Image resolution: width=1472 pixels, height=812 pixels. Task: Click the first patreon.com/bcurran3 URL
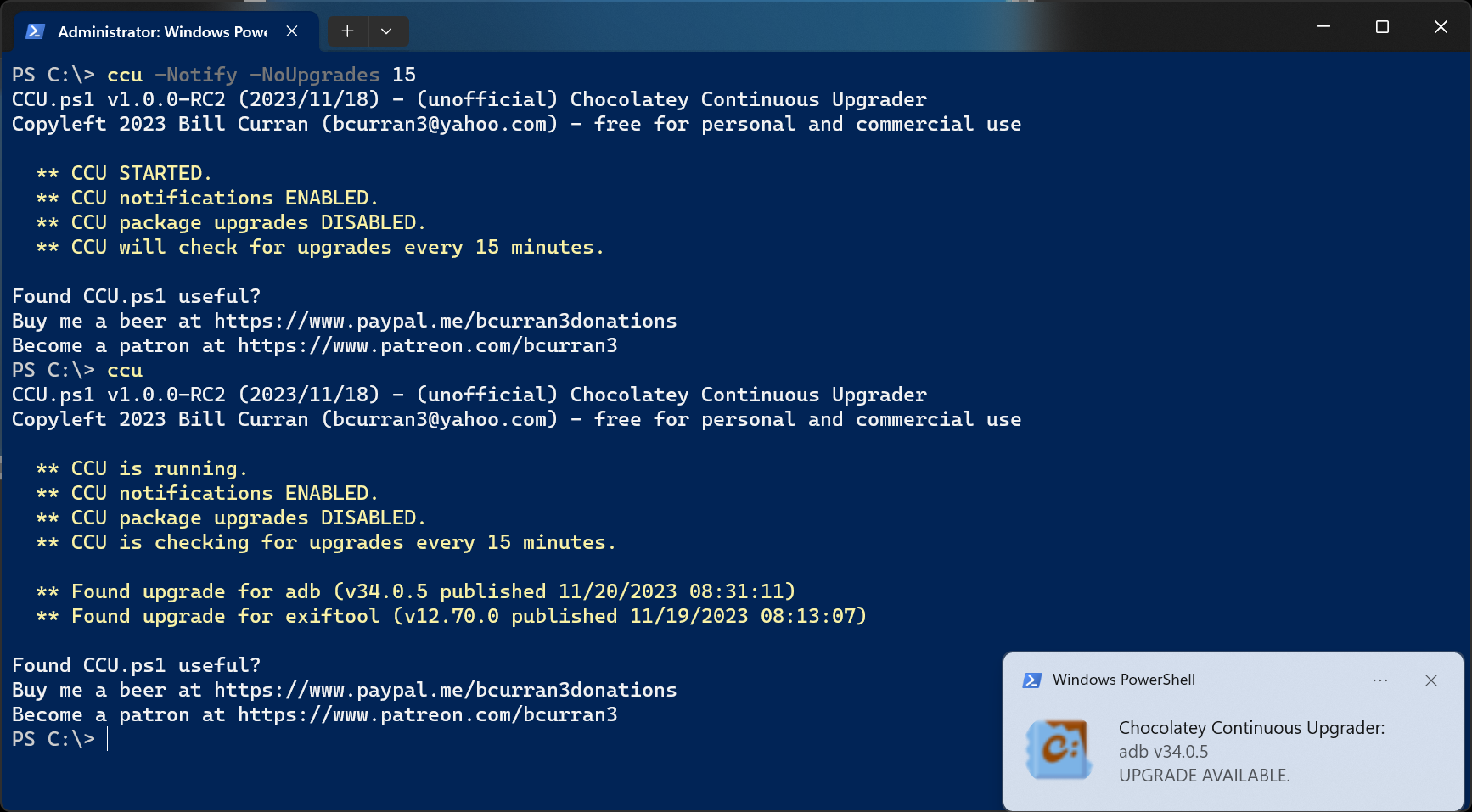pyautogui.click(x=427, y=345)
